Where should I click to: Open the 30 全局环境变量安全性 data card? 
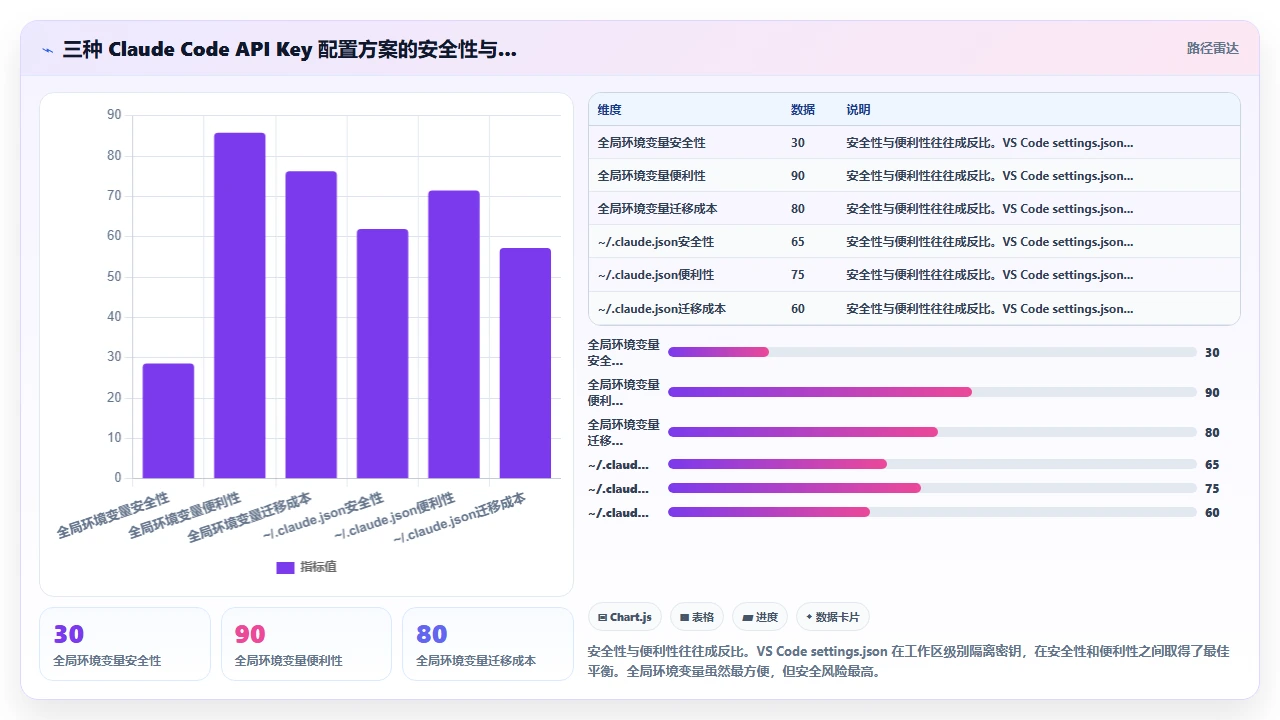tap(125, 644)
